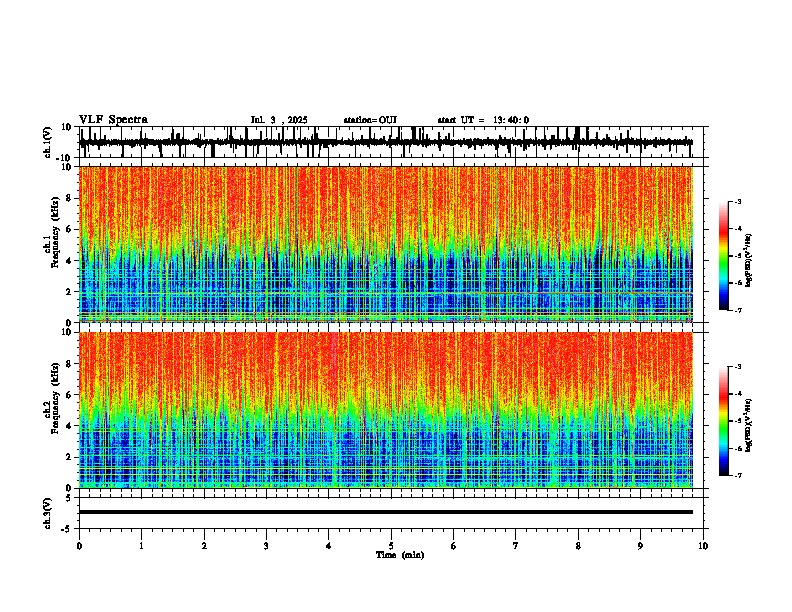Click the "10" tick on the time axis
Viewport: 792px width, 612px height.
tap(703, 546)
